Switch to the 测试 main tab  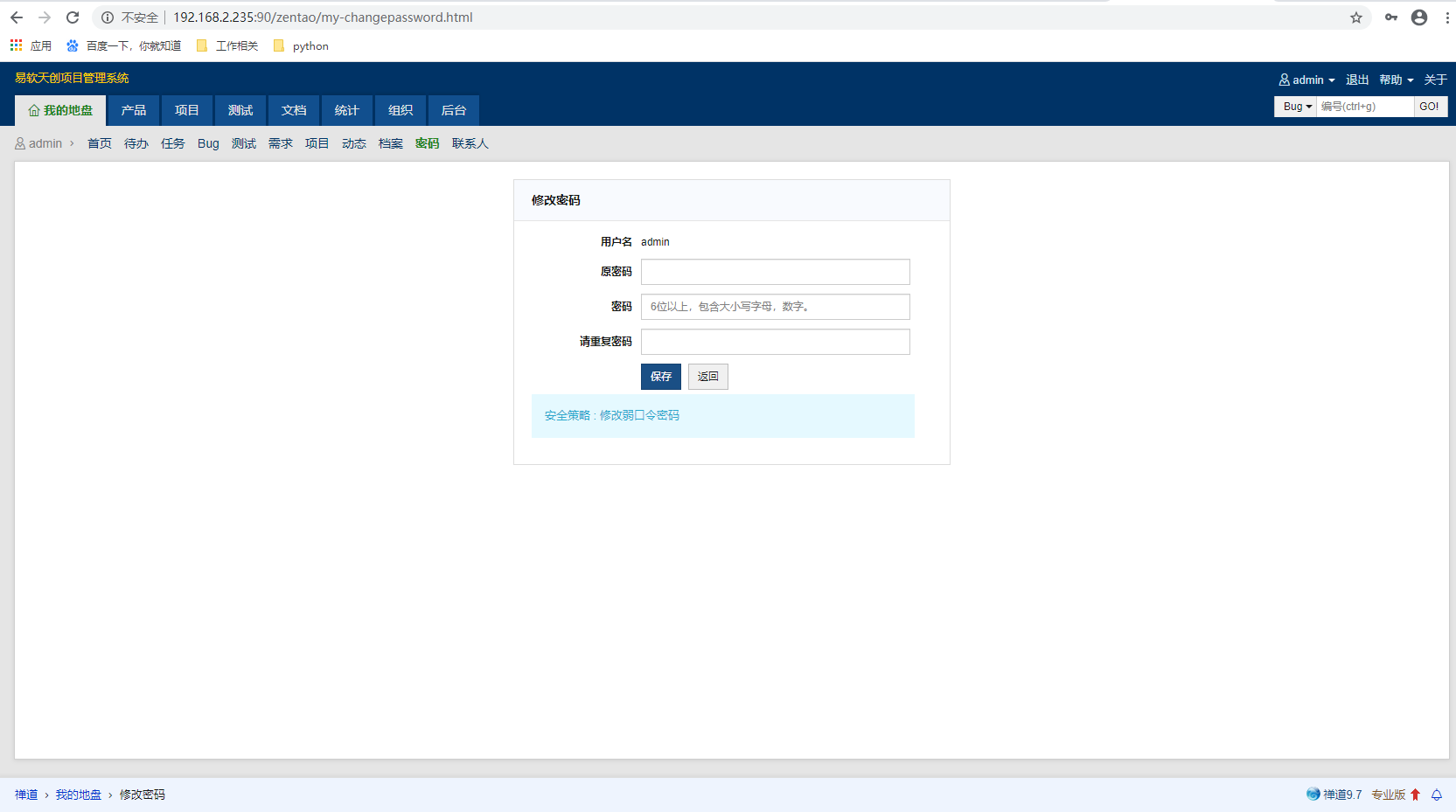point(240,110)
